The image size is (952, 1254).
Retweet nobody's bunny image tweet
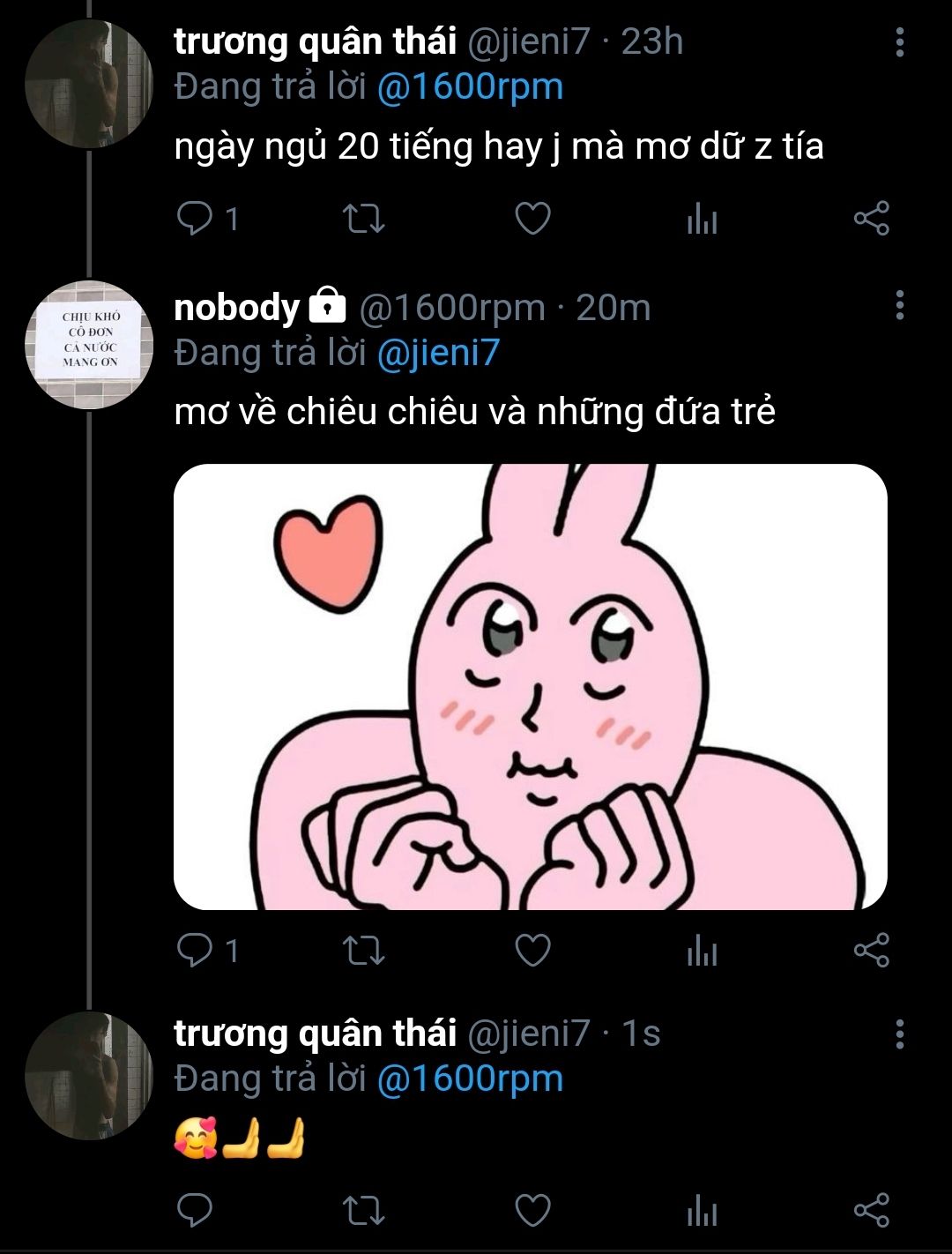[x=363, y=950]
